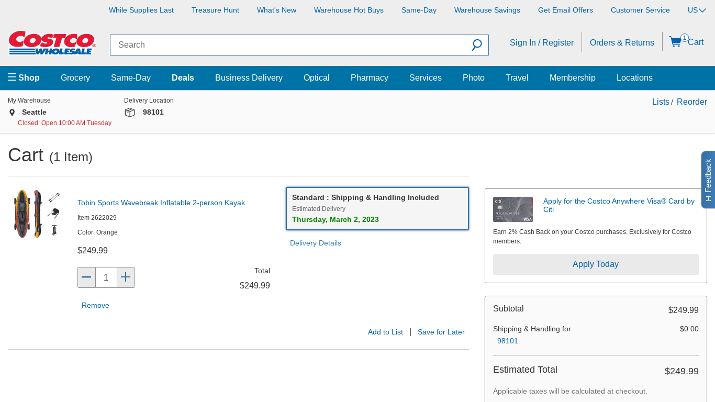
Task: Open the Same-Day navigation item
Action: coord(131,77)
